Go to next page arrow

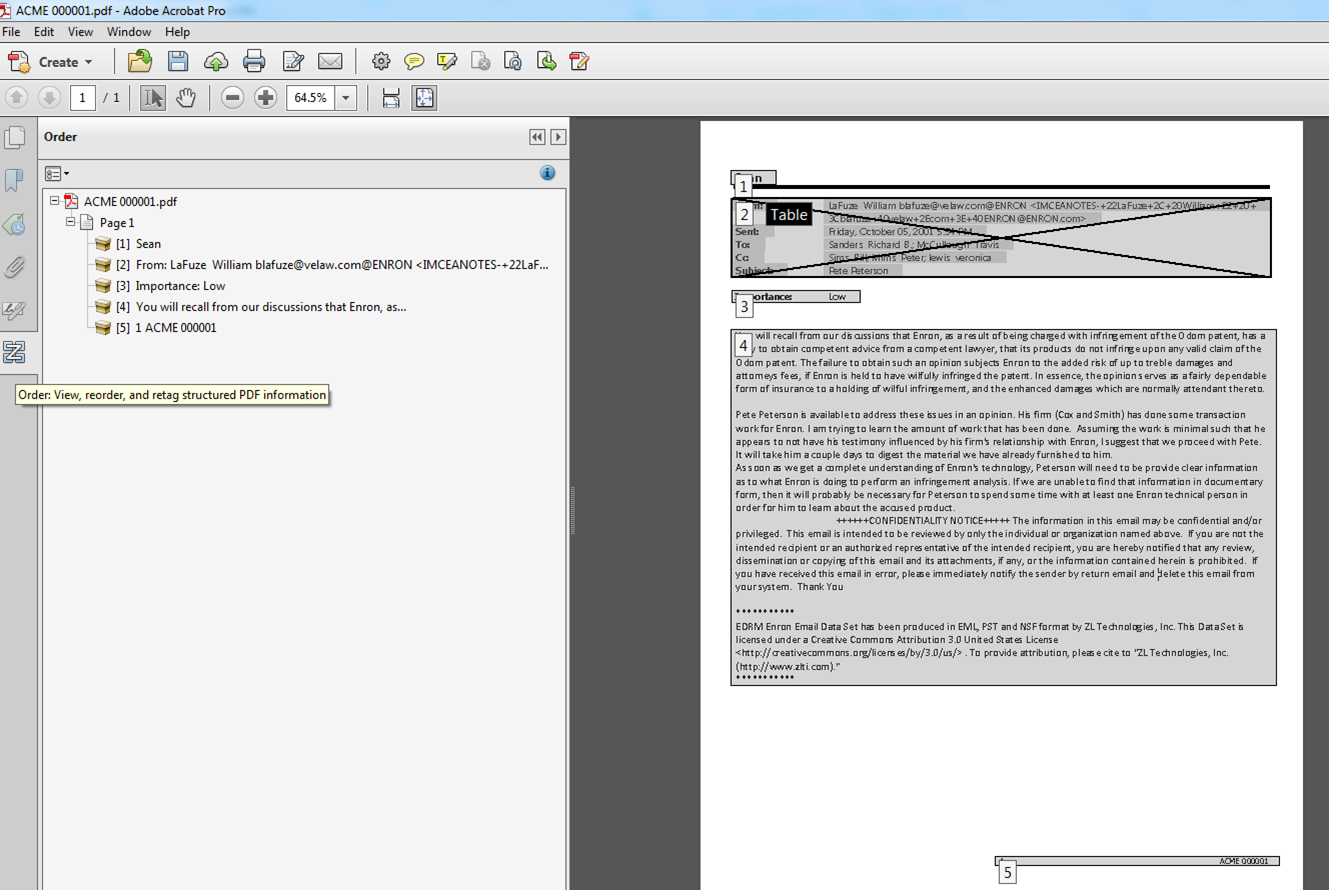pyautogui.click(x=49, y=98)
